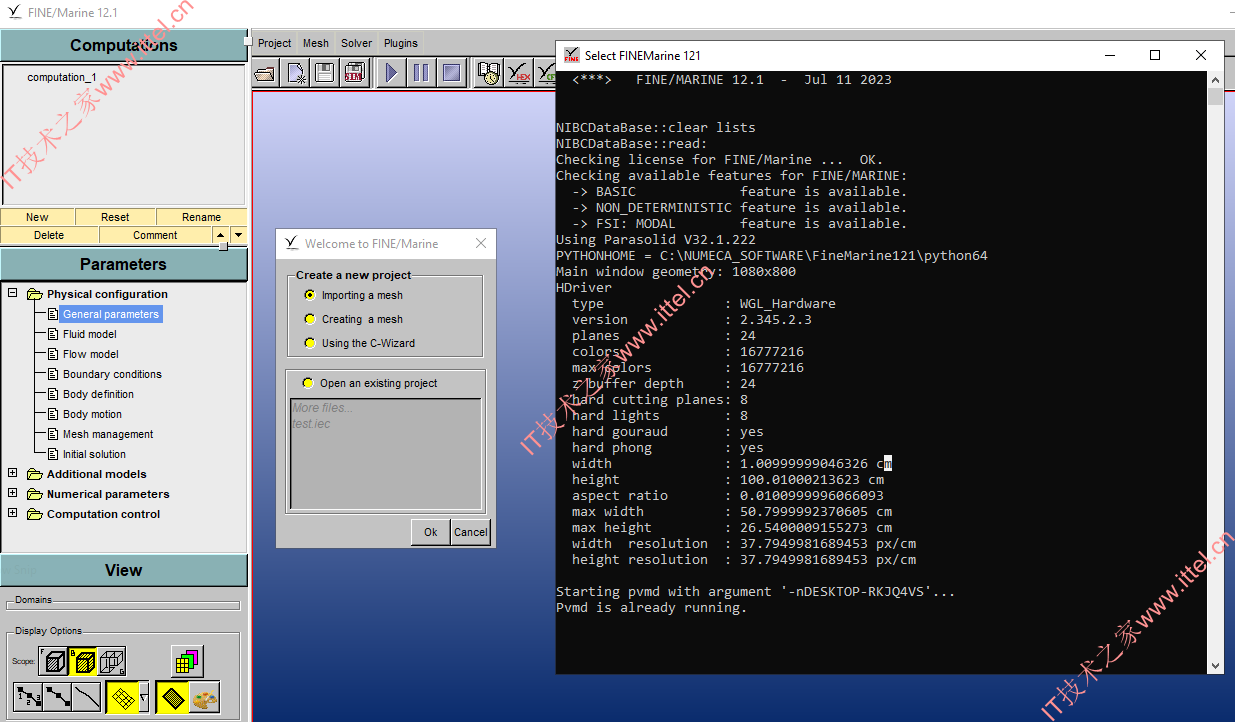The height and width of the screenshot is (722, 1235).
Task: Select Initial solution tree item
Action: pos(94,454)
